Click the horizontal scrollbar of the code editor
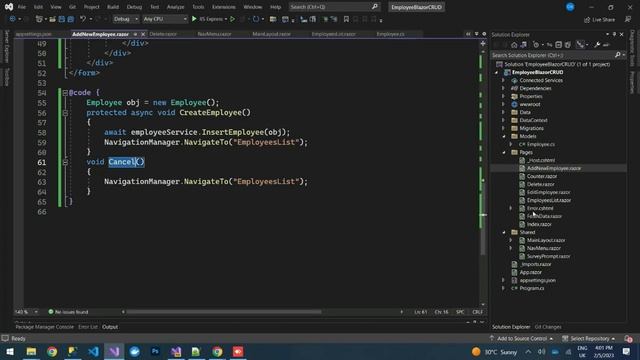Viewport: 640px width, 360px height. 224,312
